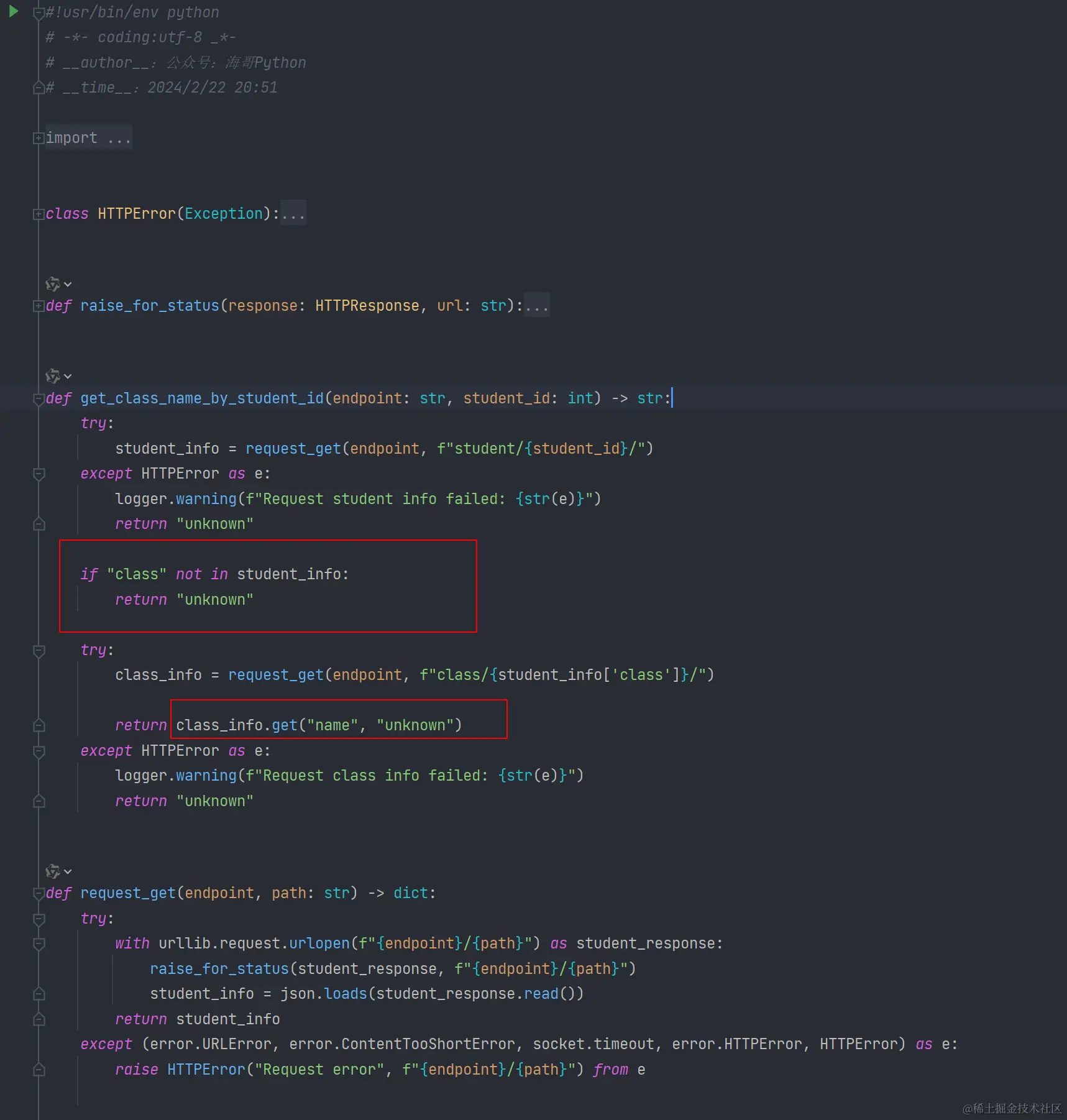This screenshot has height=1120, width=1067.
Task: Click the fold end marker beside return class_info.get
Action: [39, 725]
